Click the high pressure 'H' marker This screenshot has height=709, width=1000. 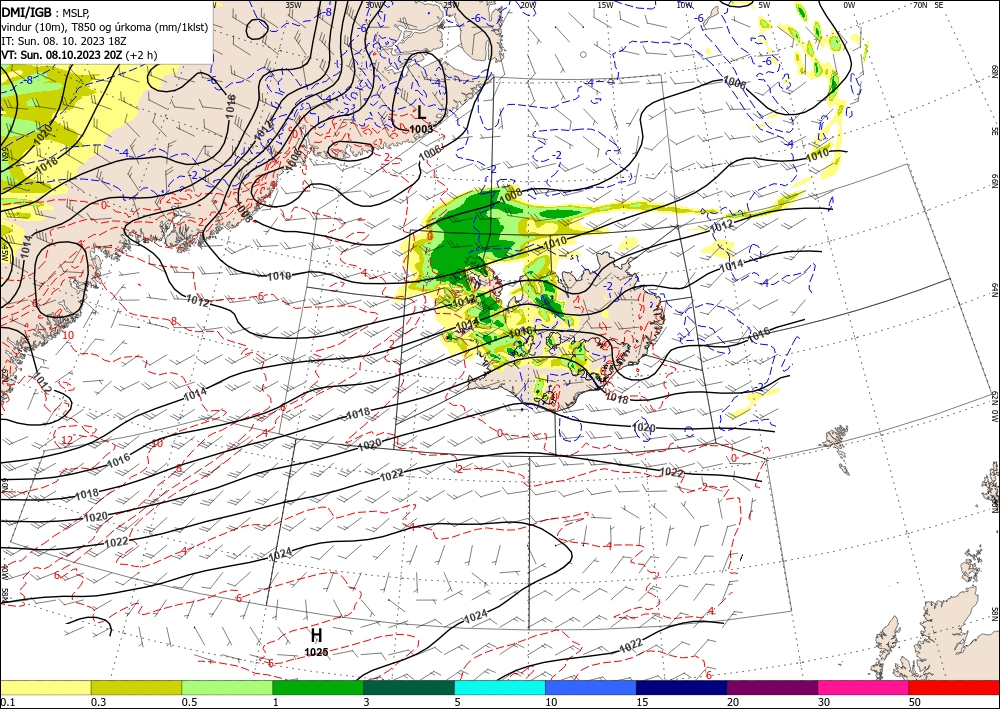pos(316,635)
